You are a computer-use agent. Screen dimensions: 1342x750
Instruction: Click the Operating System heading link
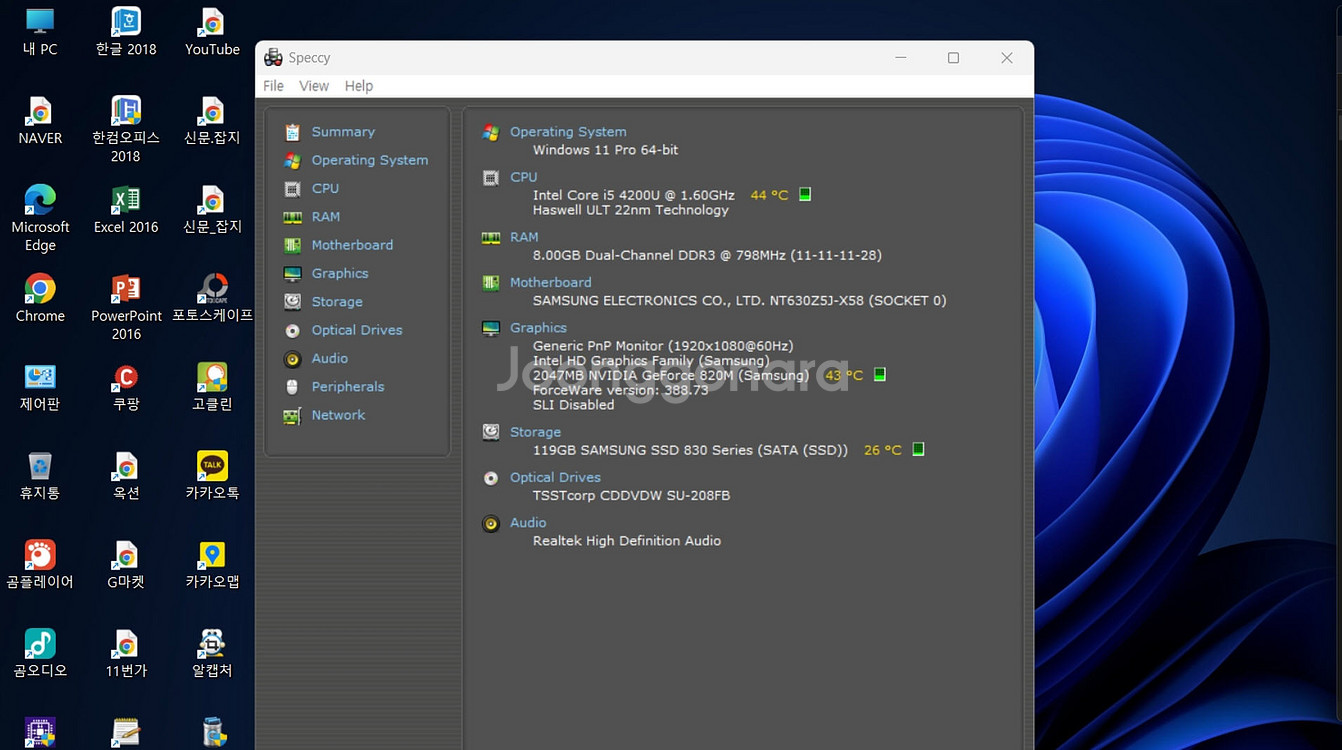568,132
